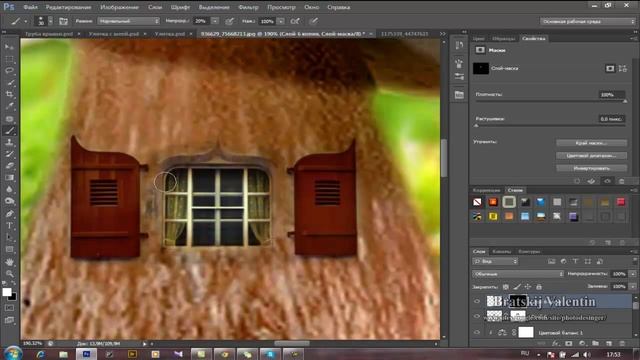The height and width of the screenshot is (360, 640).
Task: Select the Eyedropper tool
Action: [9, 106]
